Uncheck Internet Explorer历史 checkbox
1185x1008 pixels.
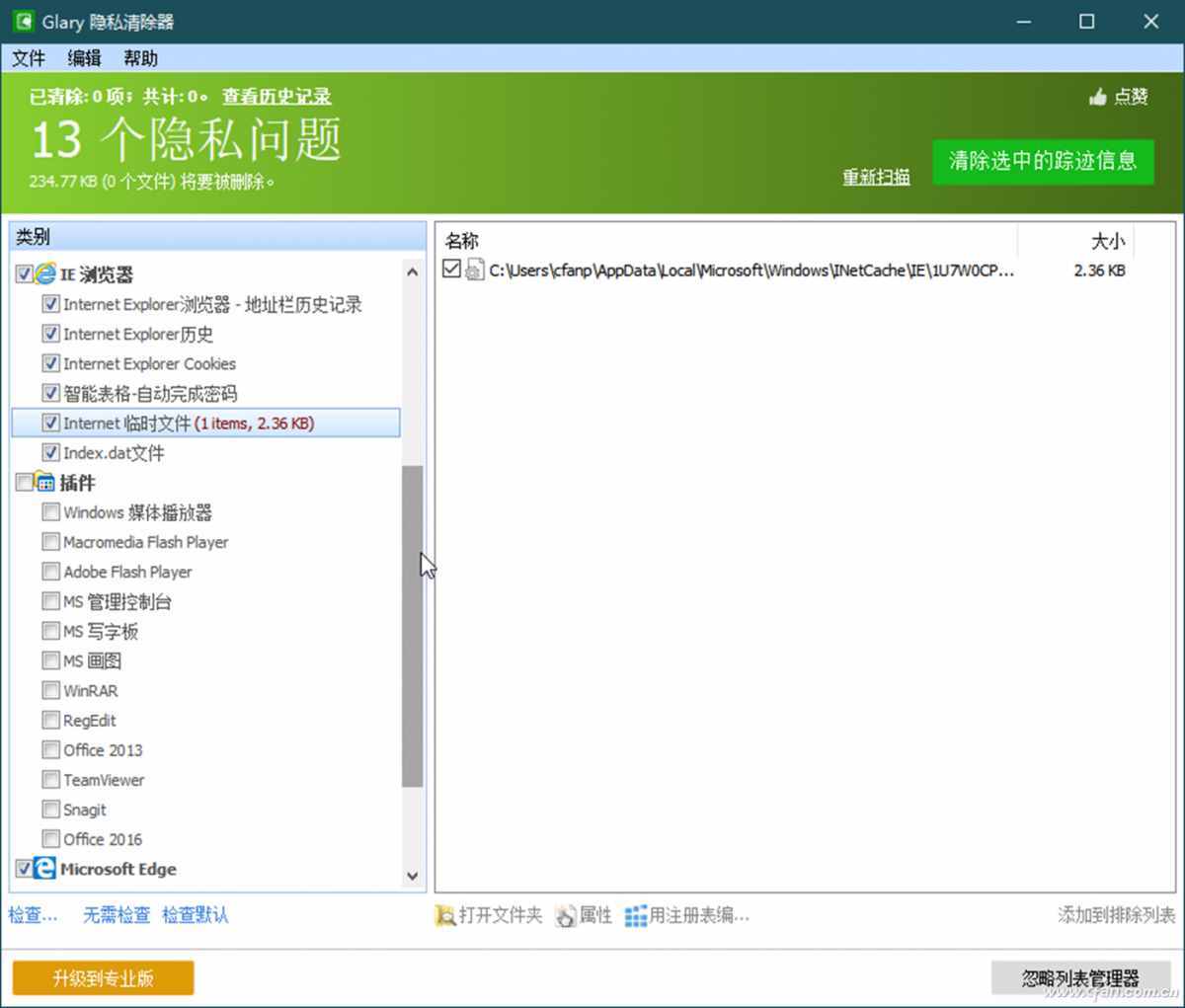pyautogui.click(x=51, y=334)
